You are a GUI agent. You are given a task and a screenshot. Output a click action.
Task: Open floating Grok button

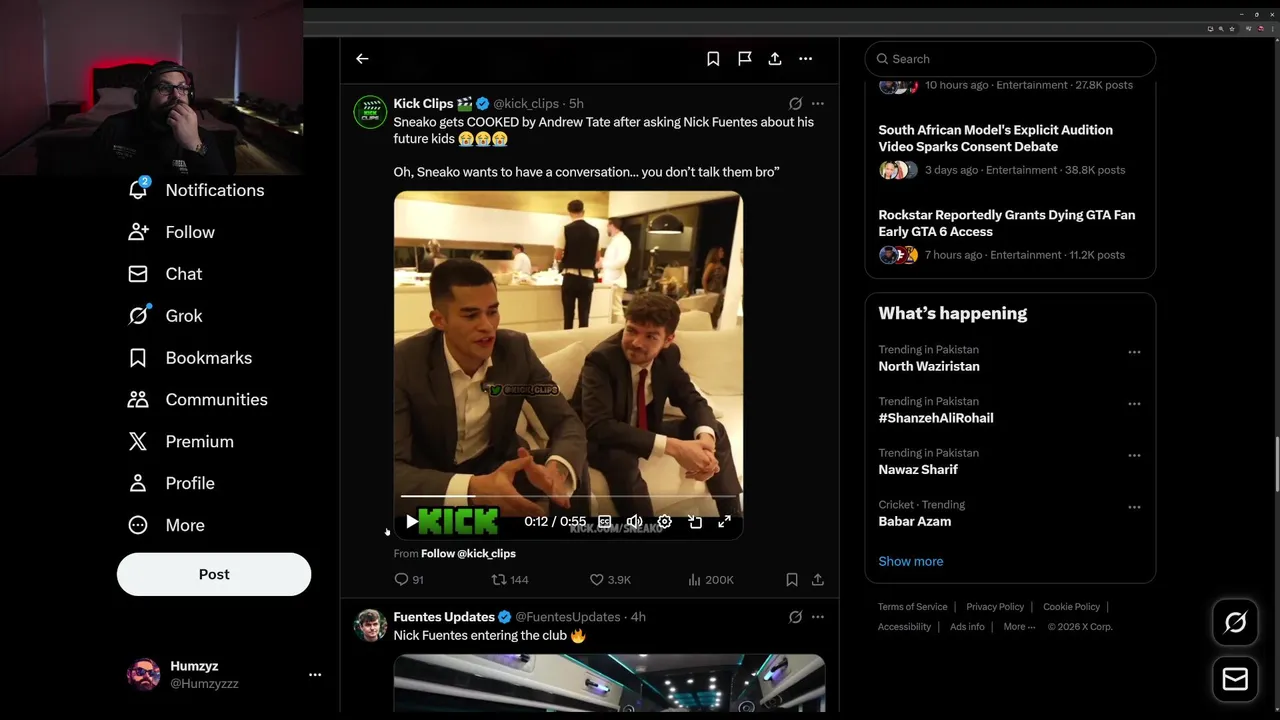click(1235, 623)
